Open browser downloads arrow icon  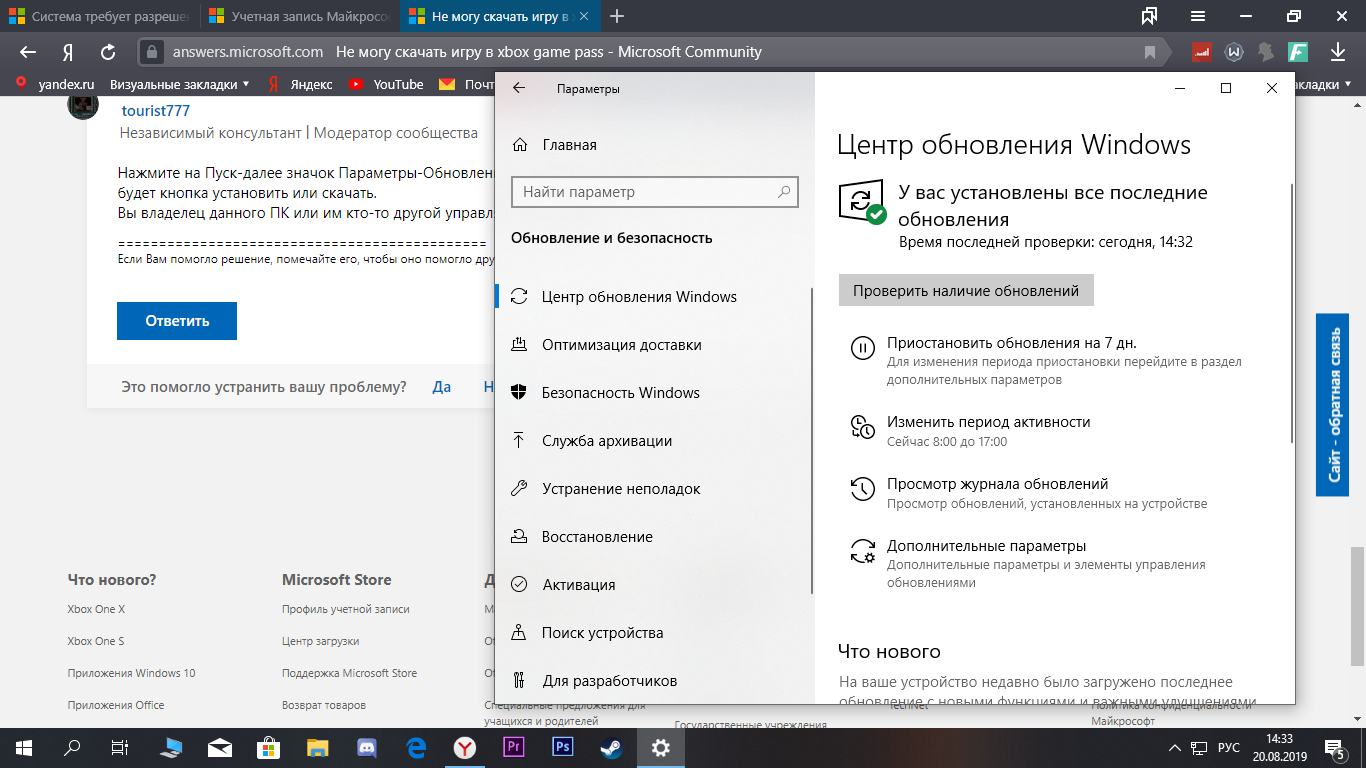pyautogui.click(x=1338, y=52)
